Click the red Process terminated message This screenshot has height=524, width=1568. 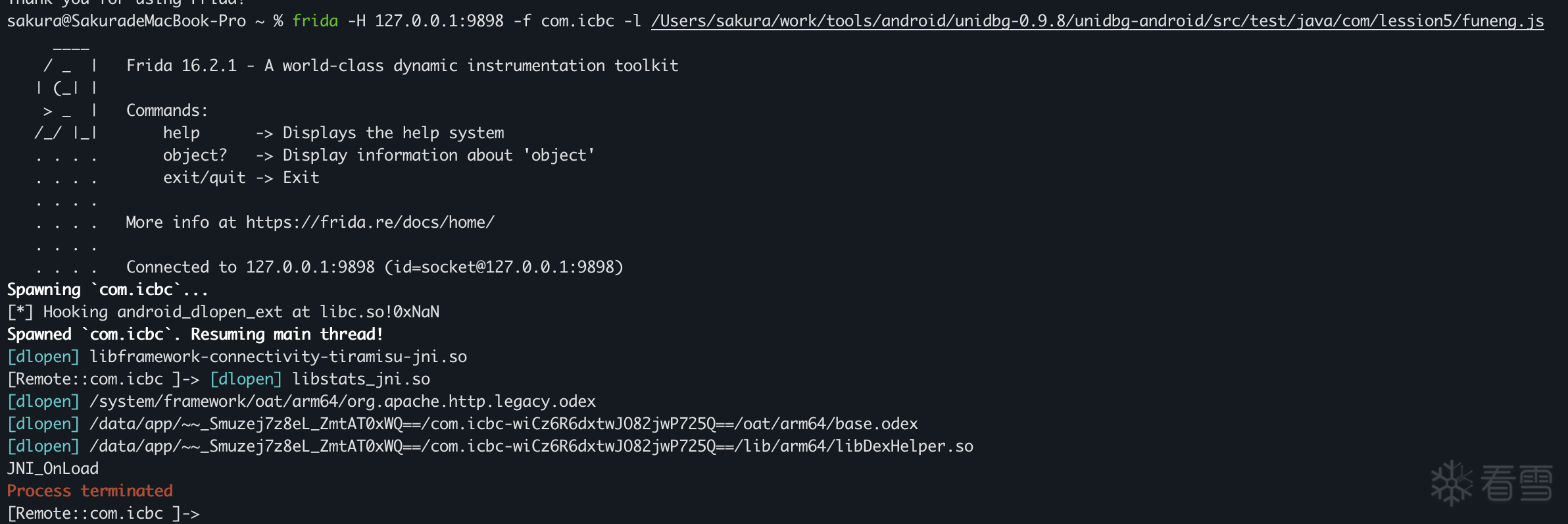pos(90,491)
